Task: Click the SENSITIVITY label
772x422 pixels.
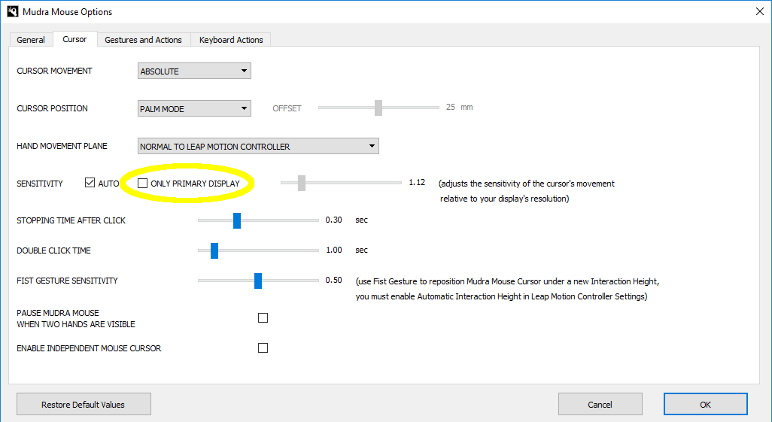Action: point(40,184)
